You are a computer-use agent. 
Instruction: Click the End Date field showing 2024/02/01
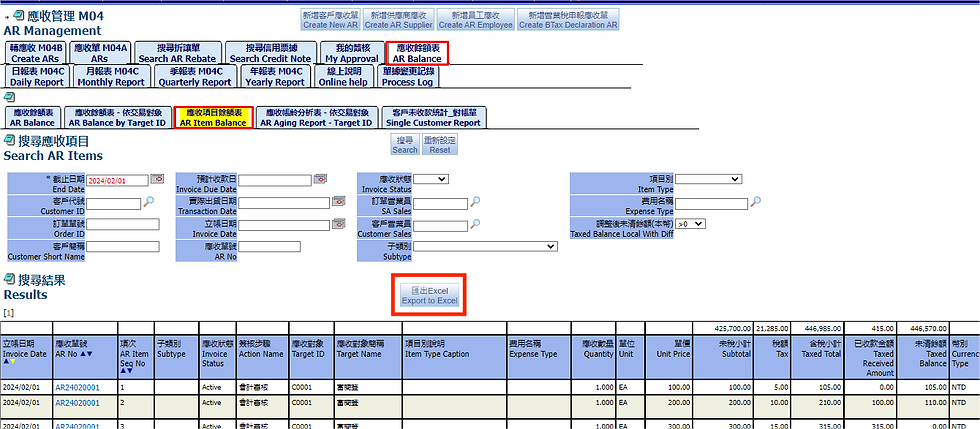point(118,180)
